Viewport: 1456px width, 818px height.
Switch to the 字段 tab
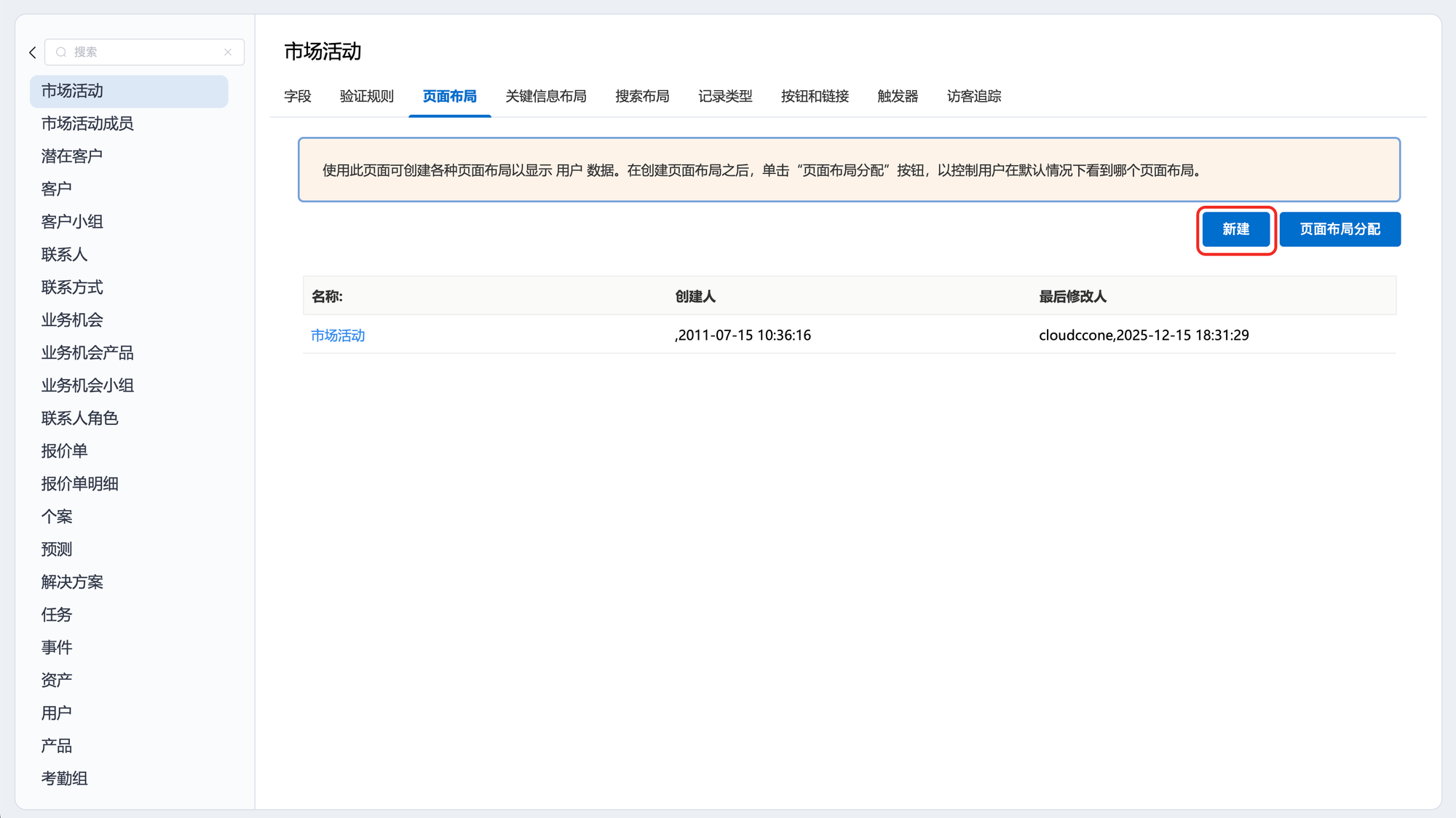point(298,96)
